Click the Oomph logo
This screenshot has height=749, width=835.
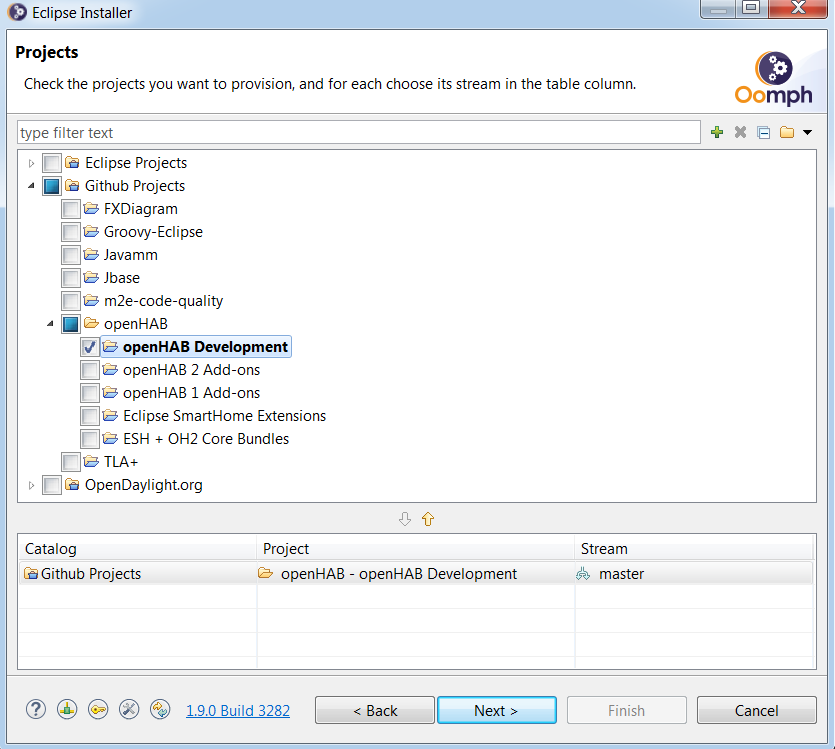(774, 78)
